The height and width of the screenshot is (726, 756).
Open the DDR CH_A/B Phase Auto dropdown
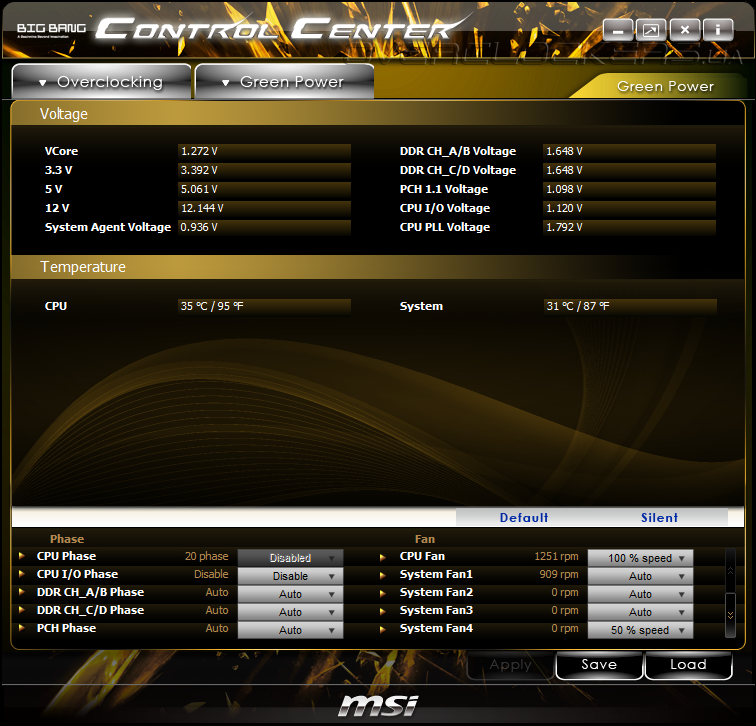pos(290,594)
